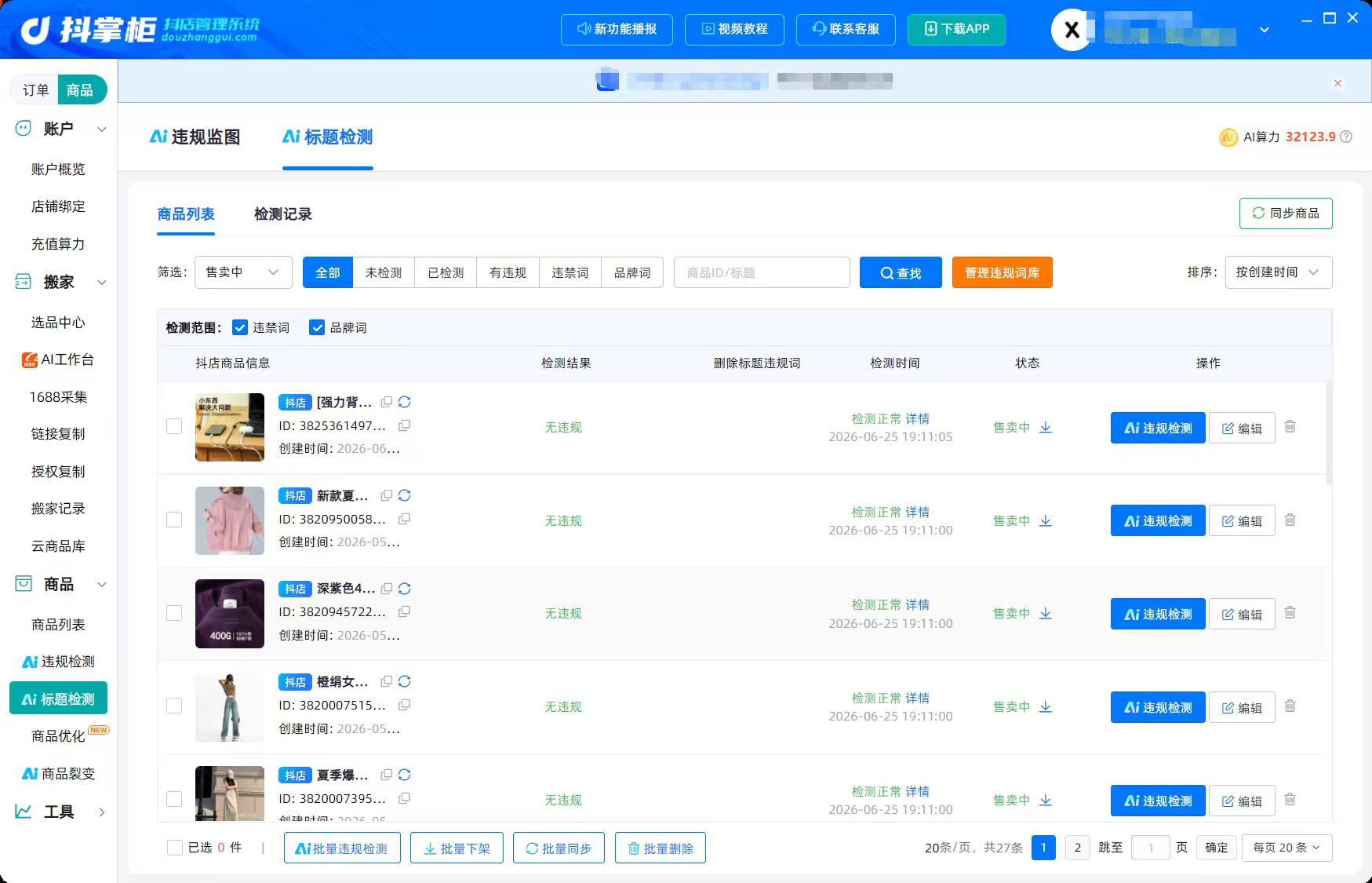Click the trash icon in the 深紫色4… row
The image size is (1372, 883).
click(1290, 612)
